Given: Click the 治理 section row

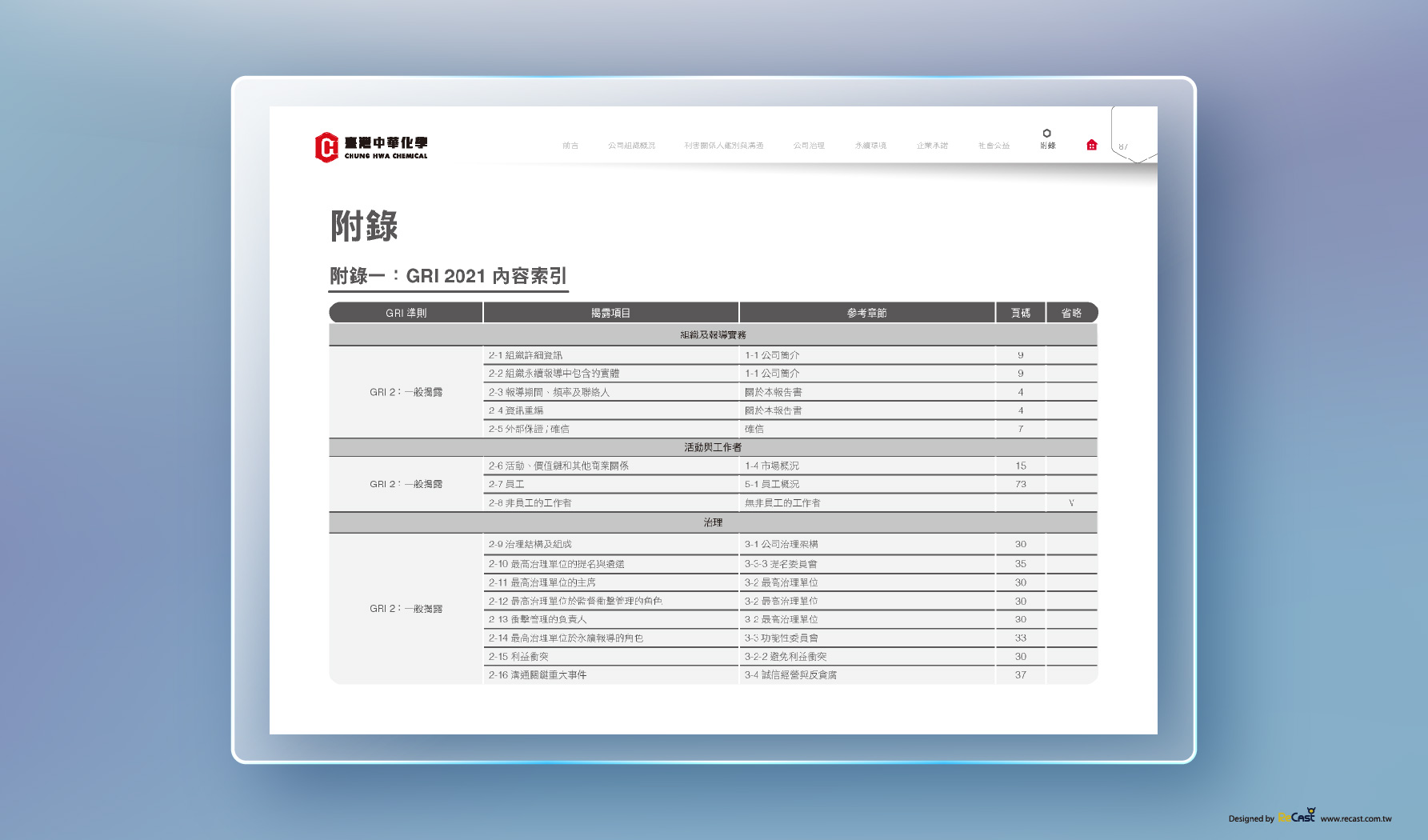Looking at the screenshot, I should (713, 522).
